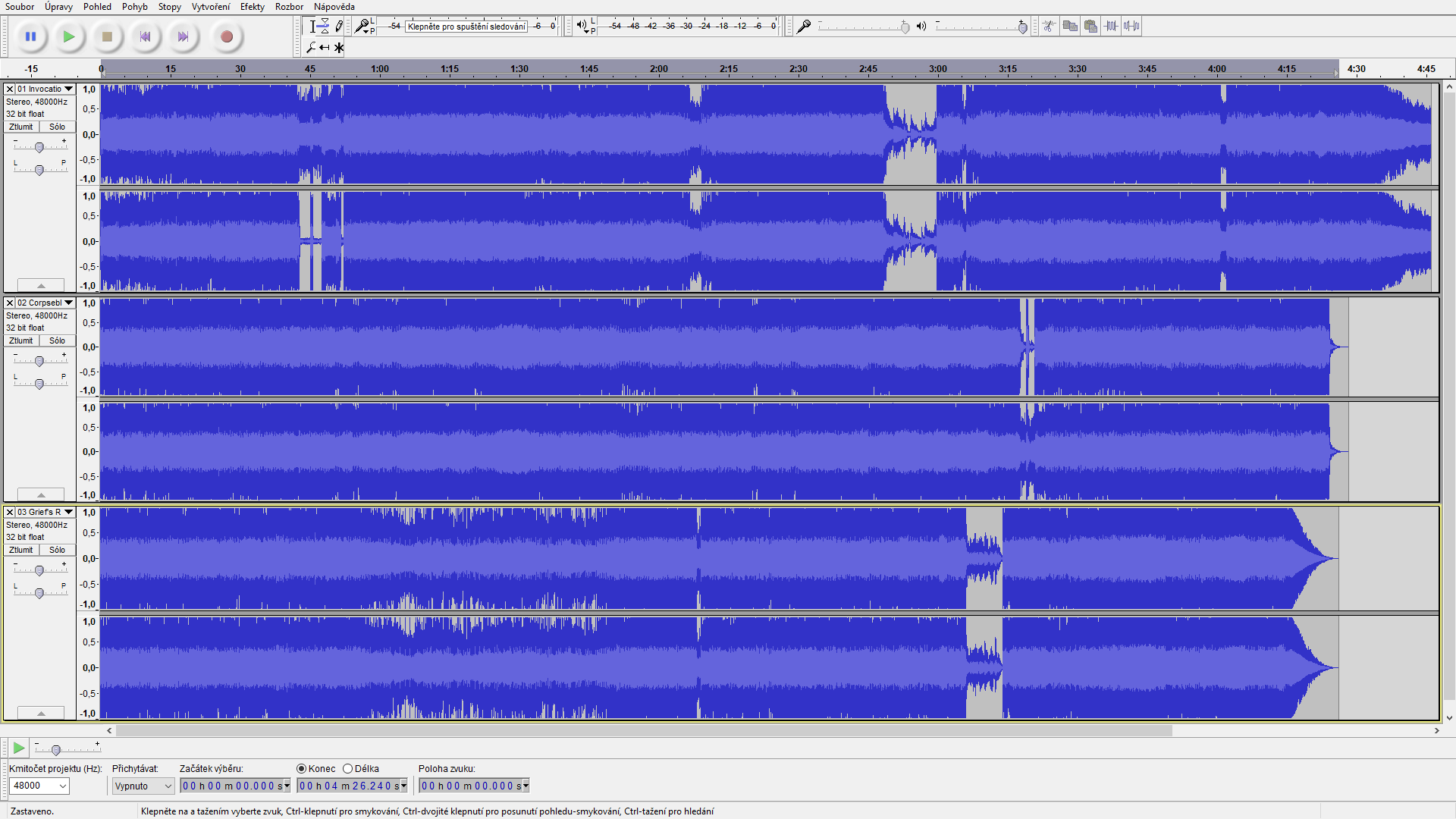
Task: Solo the 01 Invocatio track
Action: click(57, 127)
